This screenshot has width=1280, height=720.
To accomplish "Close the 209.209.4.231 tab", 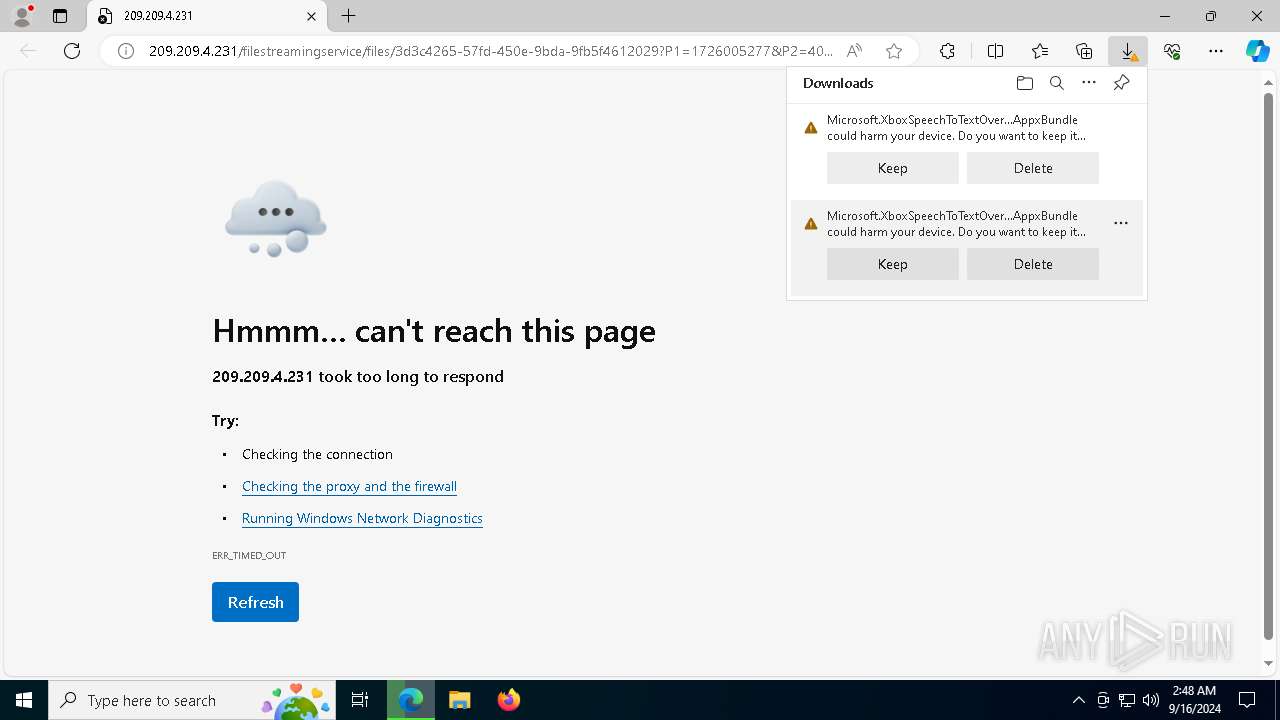I will coord(311,16).
